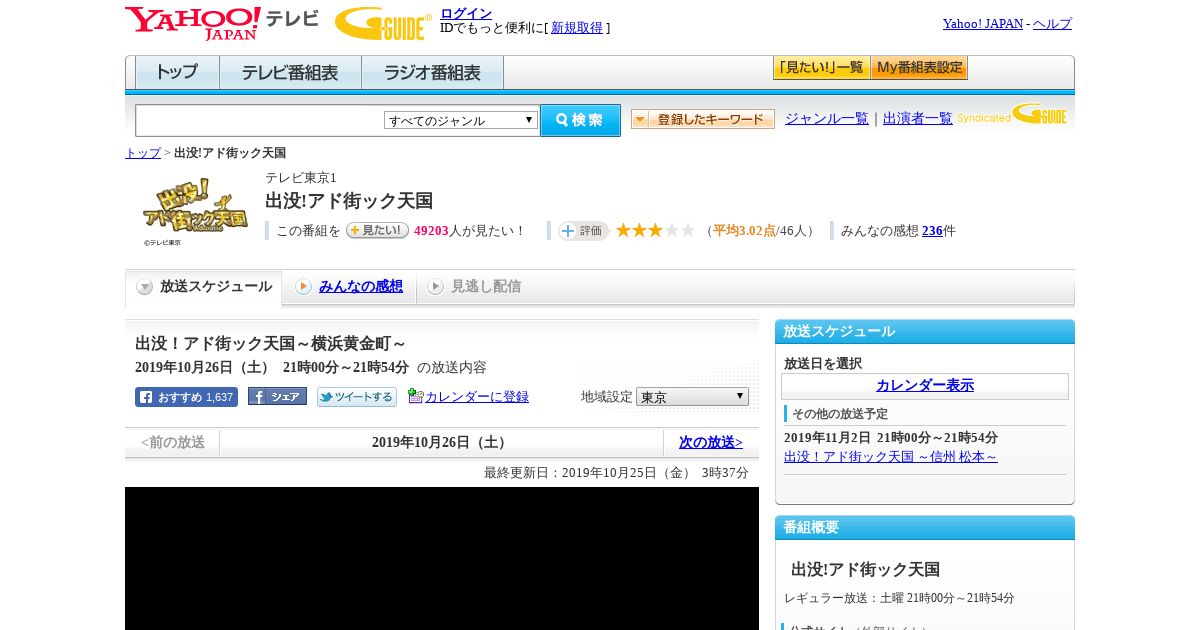Click the Twitter ツイートする button

(357, 397)
